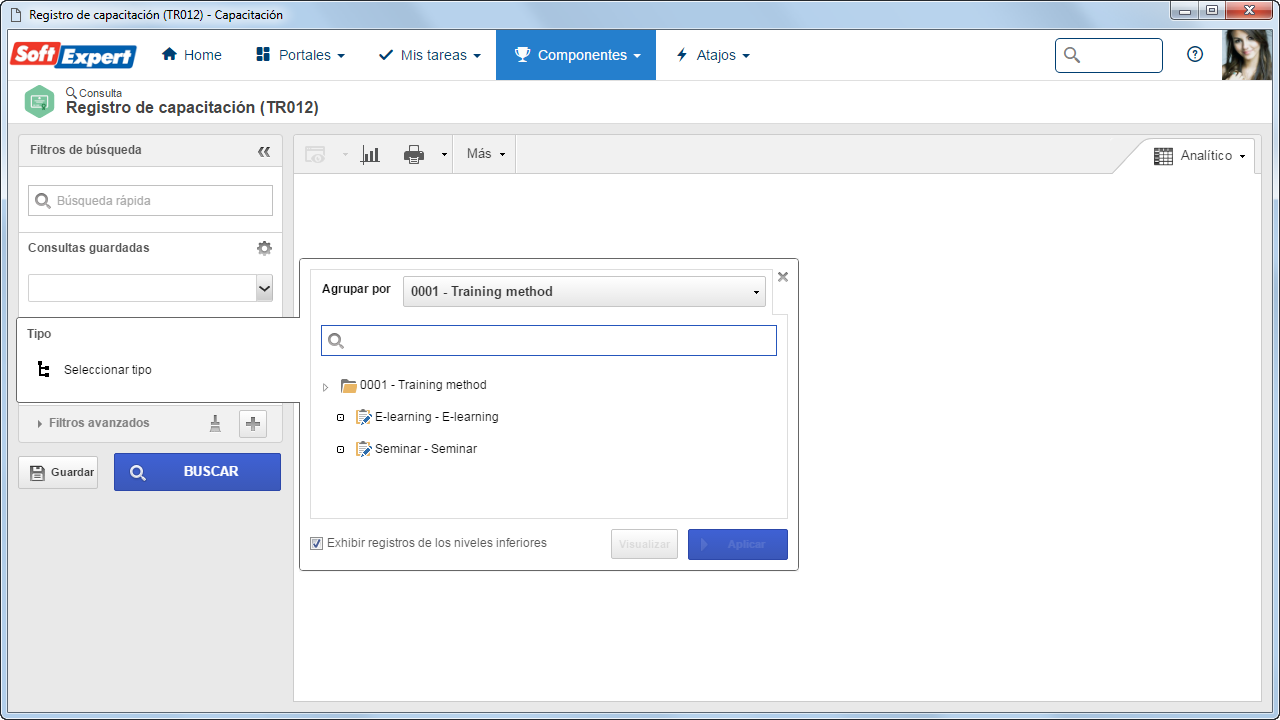Open the Agrupar por combo box

(x=584, y=292)
